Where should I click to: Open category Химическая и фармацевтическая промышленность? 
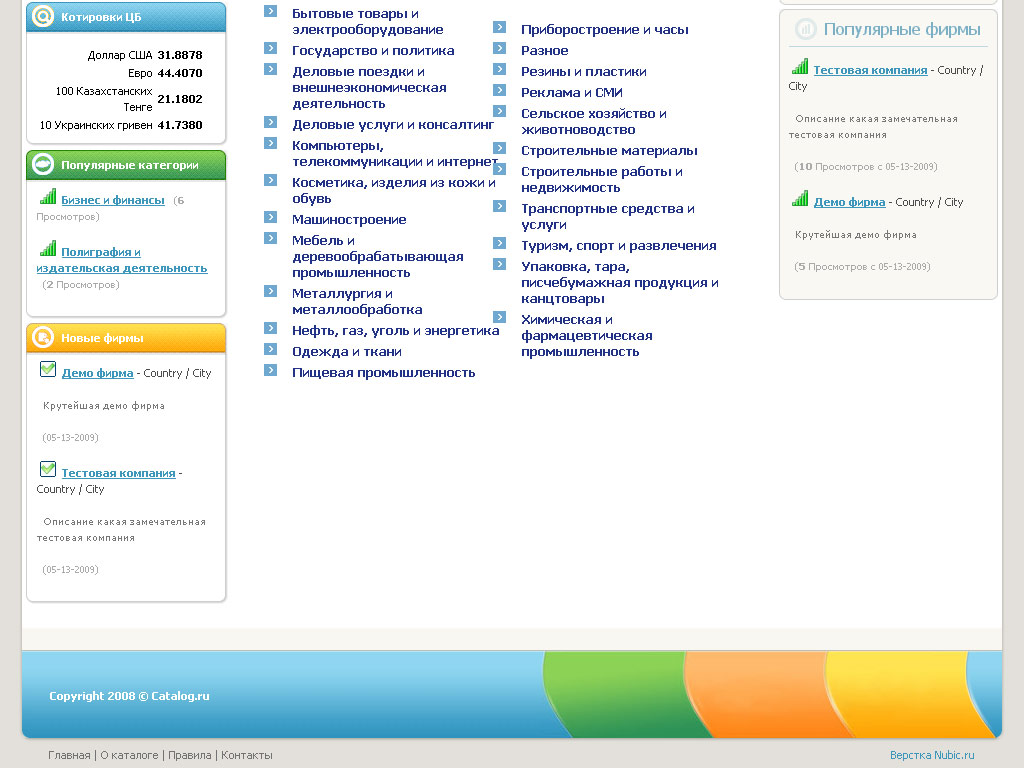pos(586,335)
